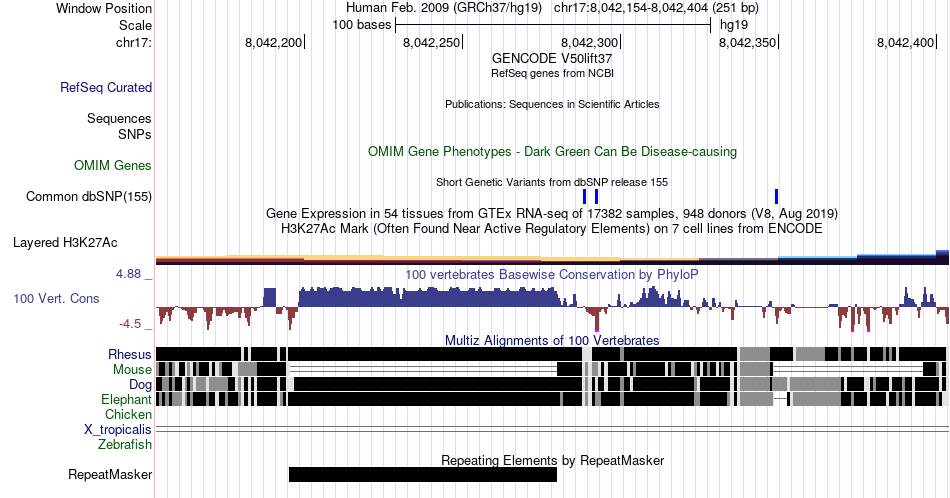Click the black RepeatMasker element block
950x498 pixels.
click(x=423, y=474)
